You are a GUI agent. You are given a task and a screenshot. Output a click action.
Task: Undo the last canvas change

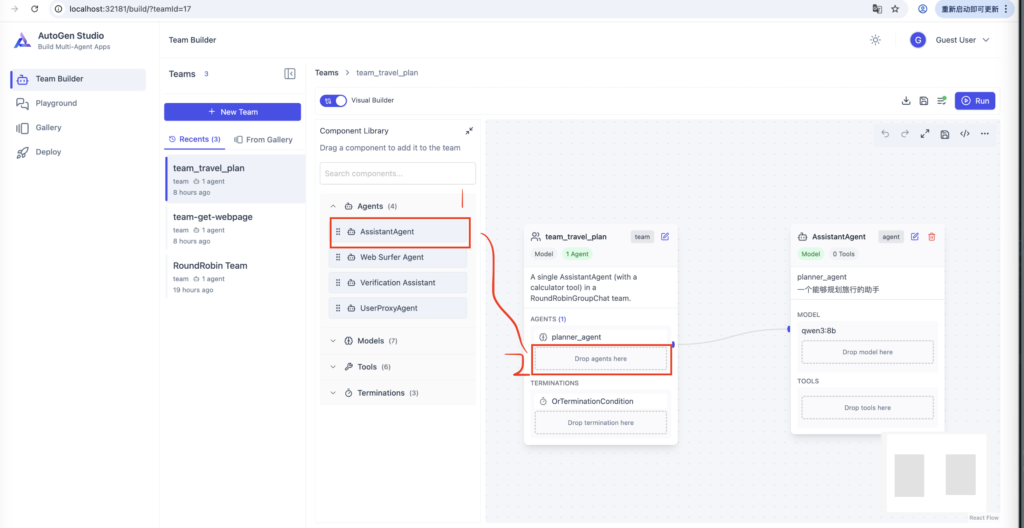pyautogui.click(x=885, y=134)
